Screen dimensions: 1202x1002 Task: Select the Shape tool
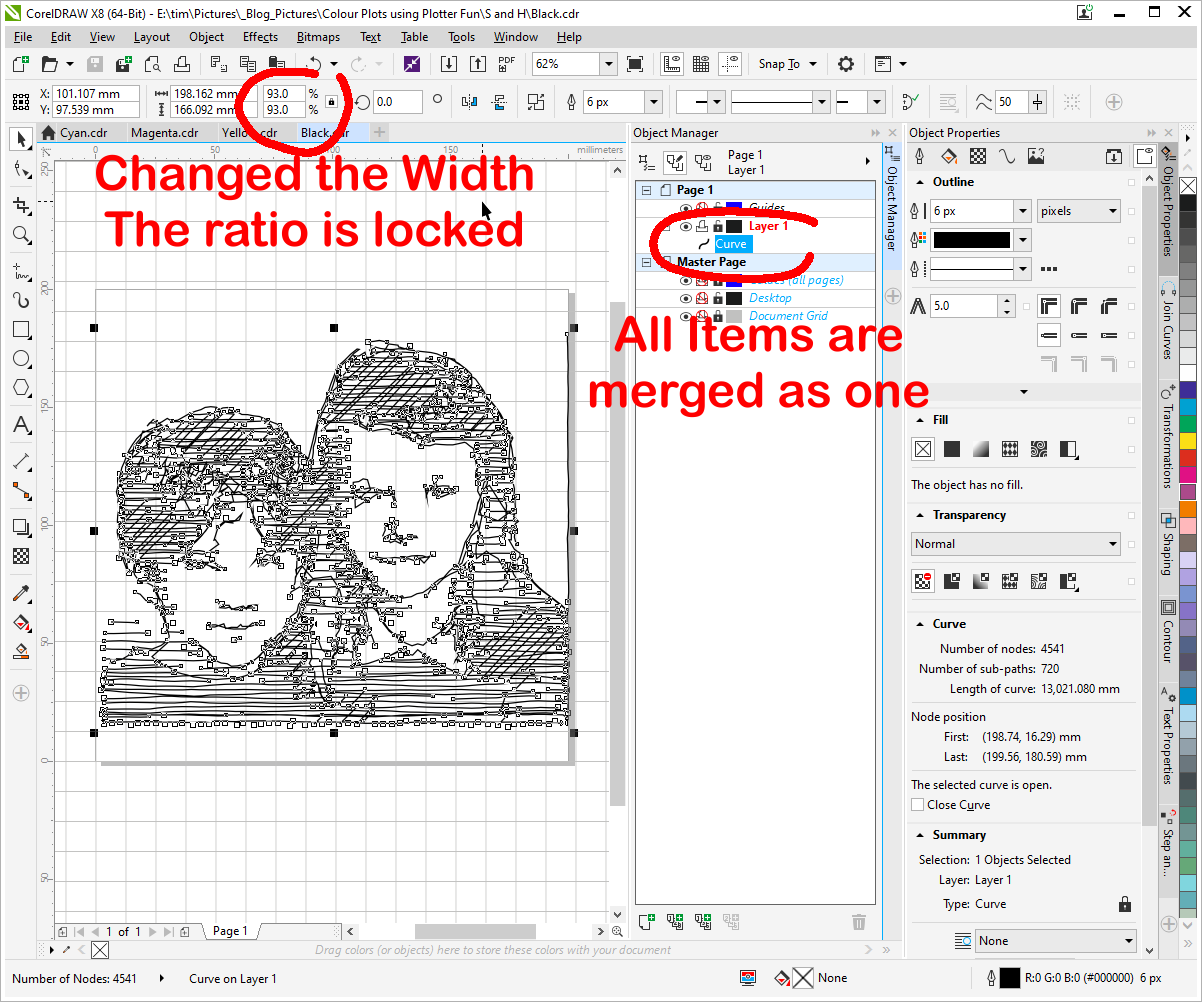click(21, 169)
